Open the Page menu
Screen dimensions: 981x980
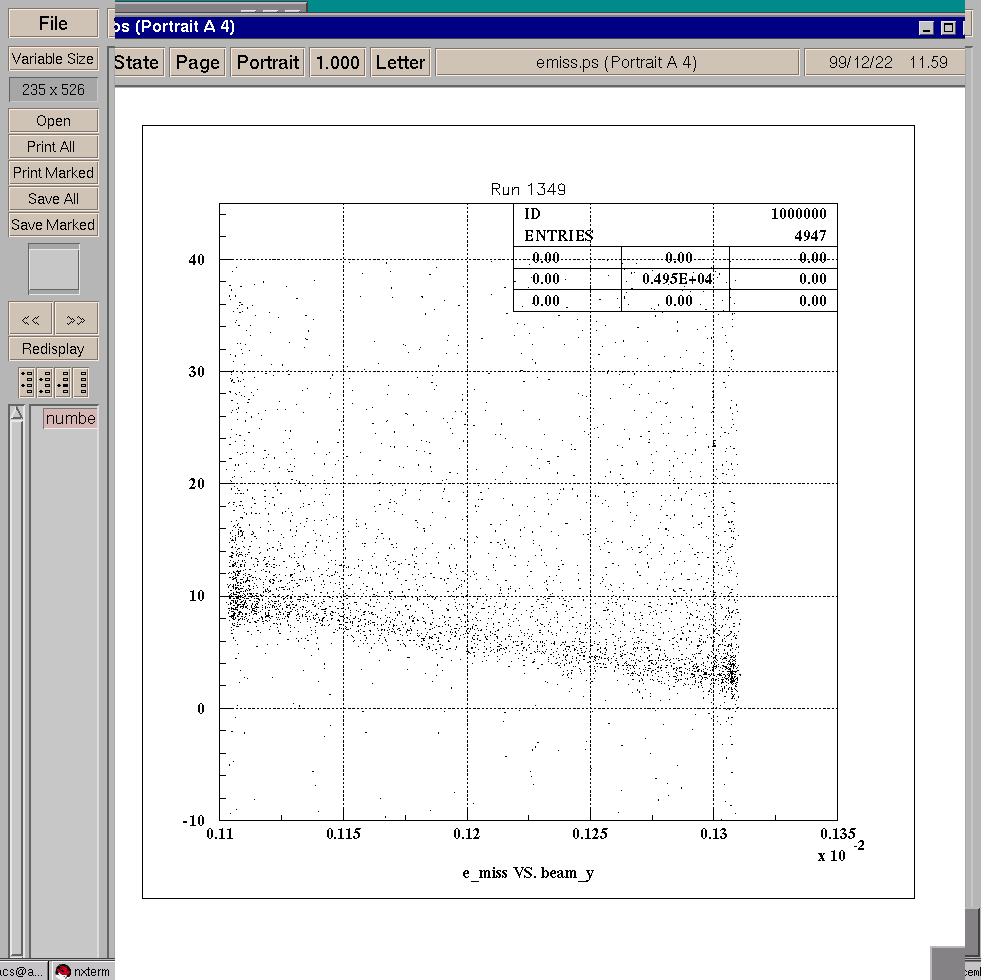[x=197, y=63]
